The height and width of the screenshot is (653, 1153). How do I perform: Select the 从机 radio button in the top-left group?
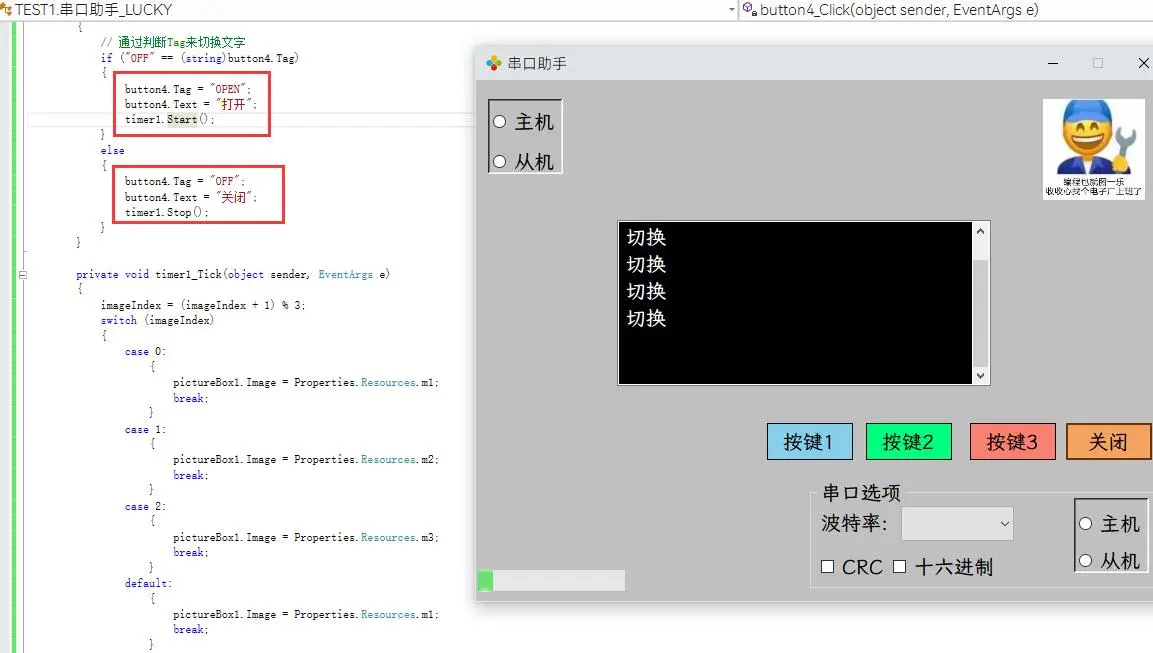point(500,161)
